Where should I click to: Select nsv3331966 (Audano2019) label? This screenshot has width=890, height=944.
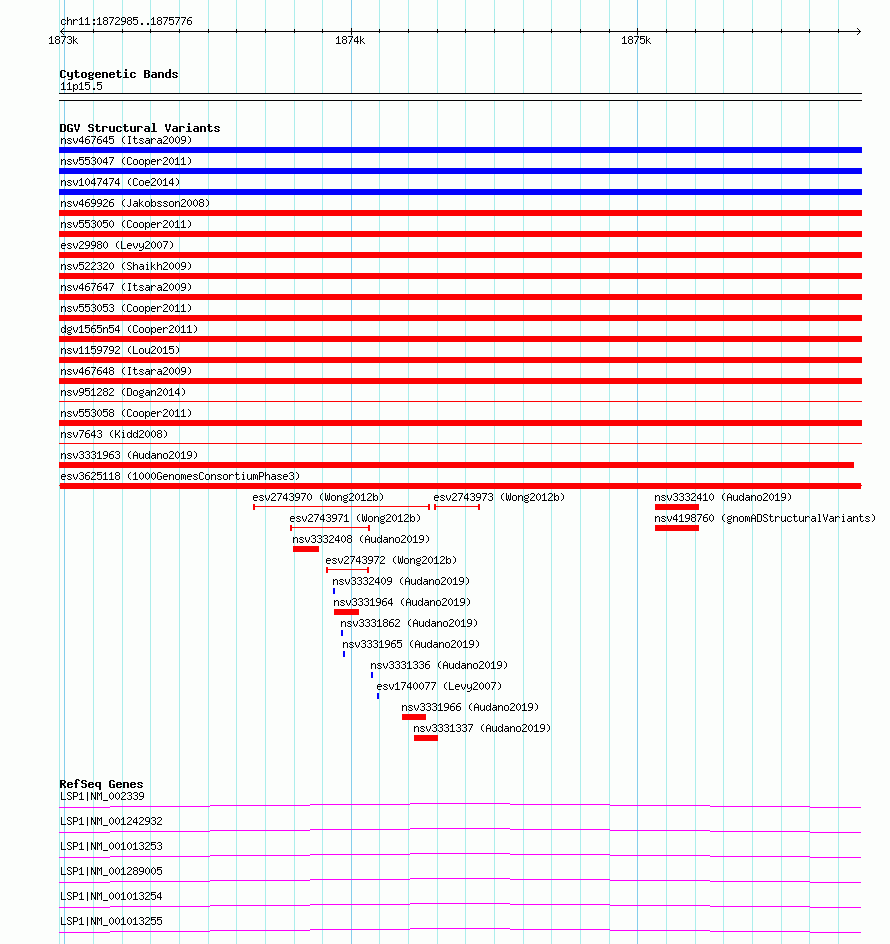pyautogui.click(x=470, y=707)
